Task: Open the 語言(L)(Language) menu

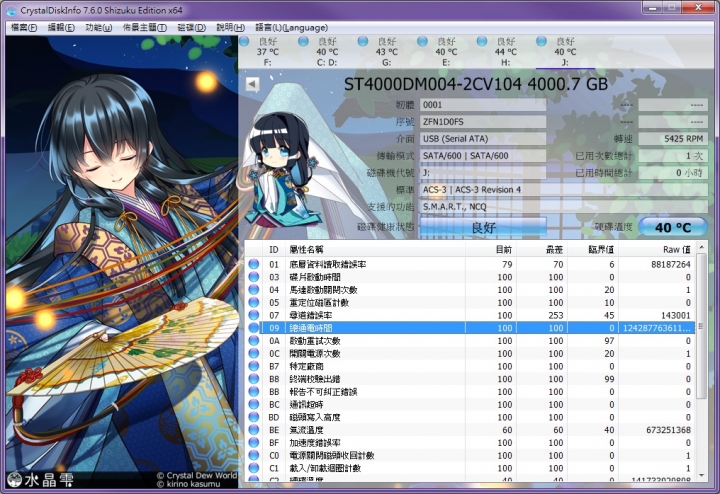Action: click(x=292, y=28)
